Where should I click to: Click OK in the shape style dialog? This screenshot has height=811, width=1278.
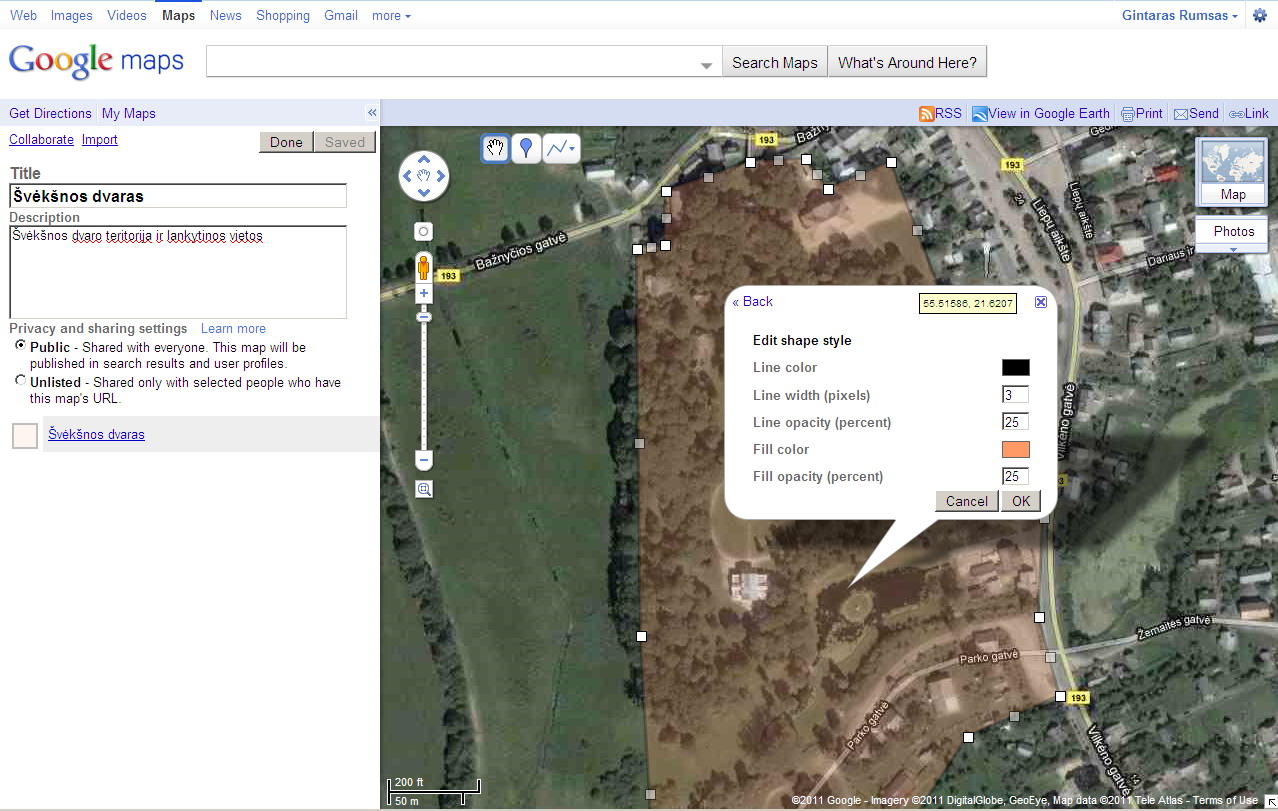click(1020, 501)
